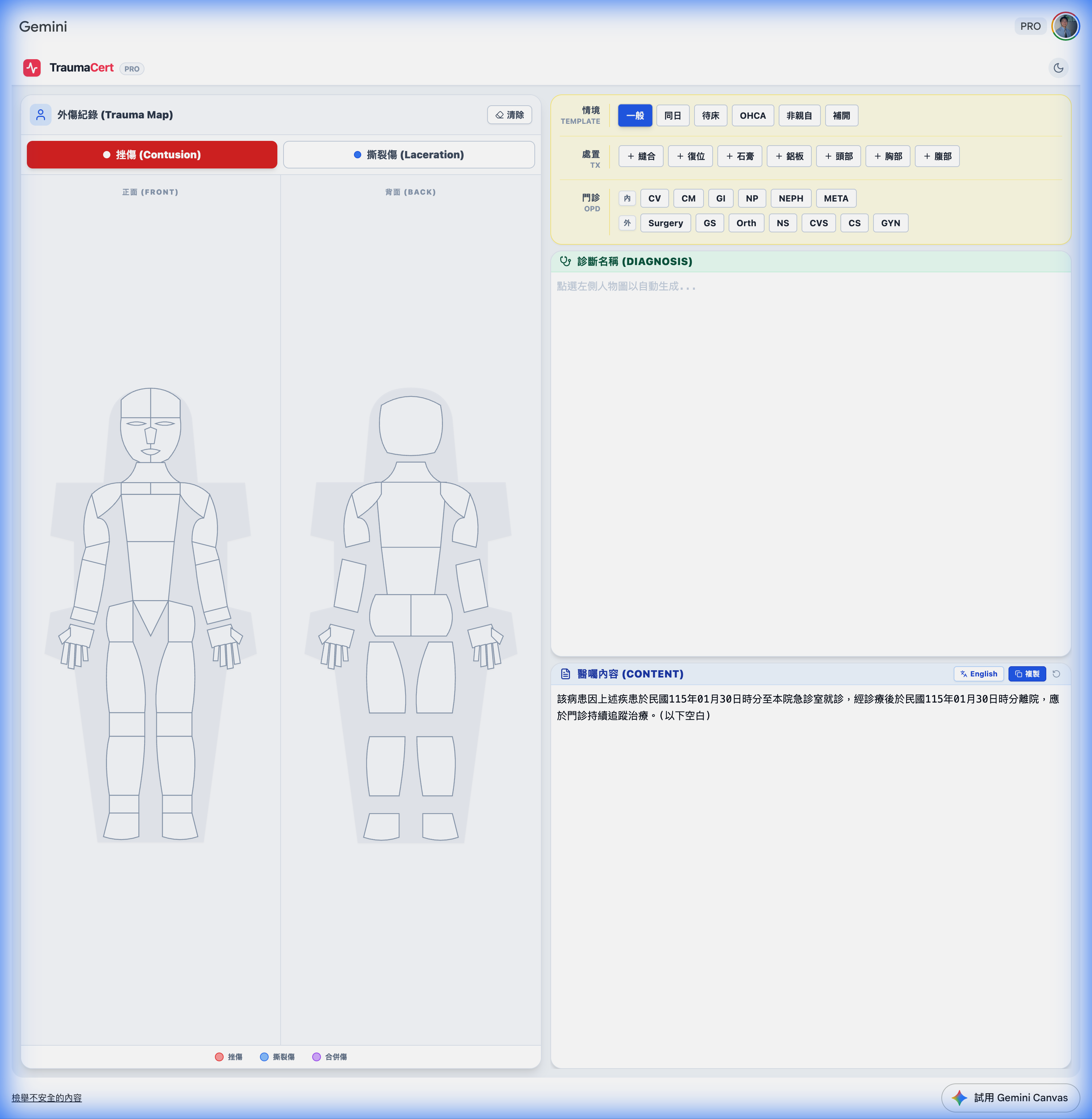Select Surgery outpatient clinic
The width and height of the screenshot is (1092, 1119).
click(665, 223)
